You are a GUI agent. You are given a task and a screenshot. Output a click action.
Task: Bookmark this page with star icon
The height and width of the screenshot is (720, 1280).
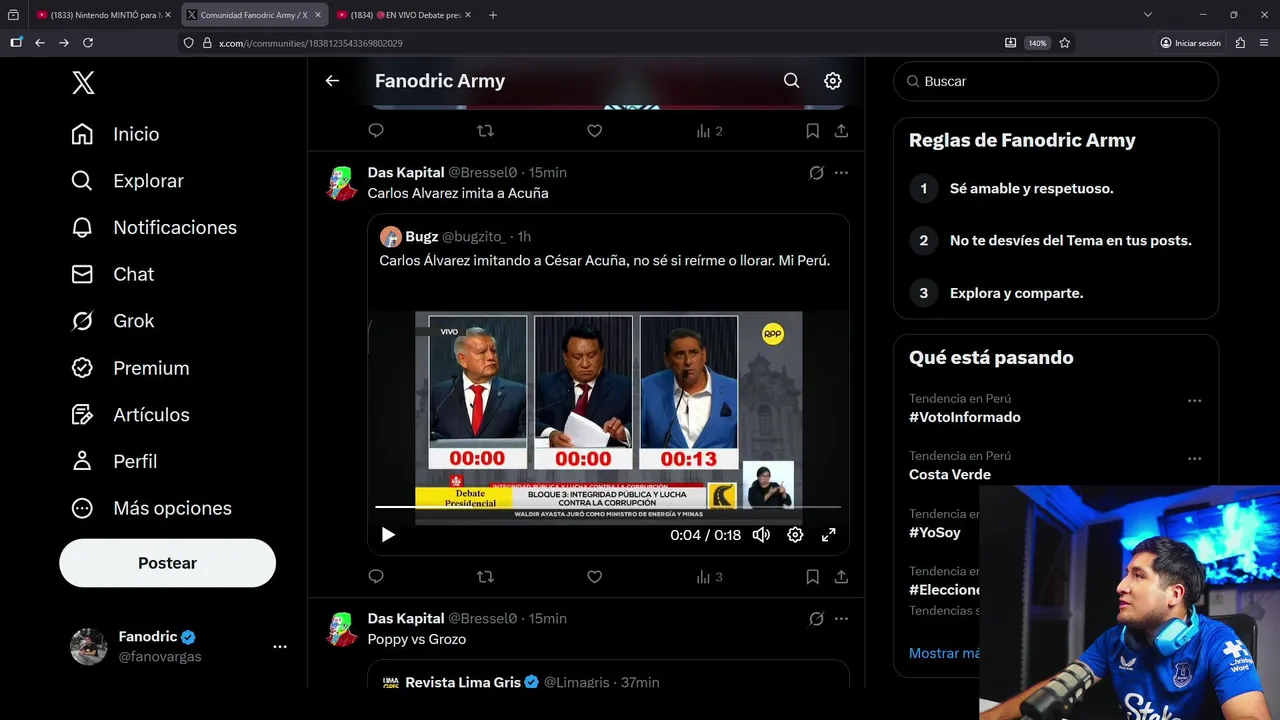(x=1065, y=43)
